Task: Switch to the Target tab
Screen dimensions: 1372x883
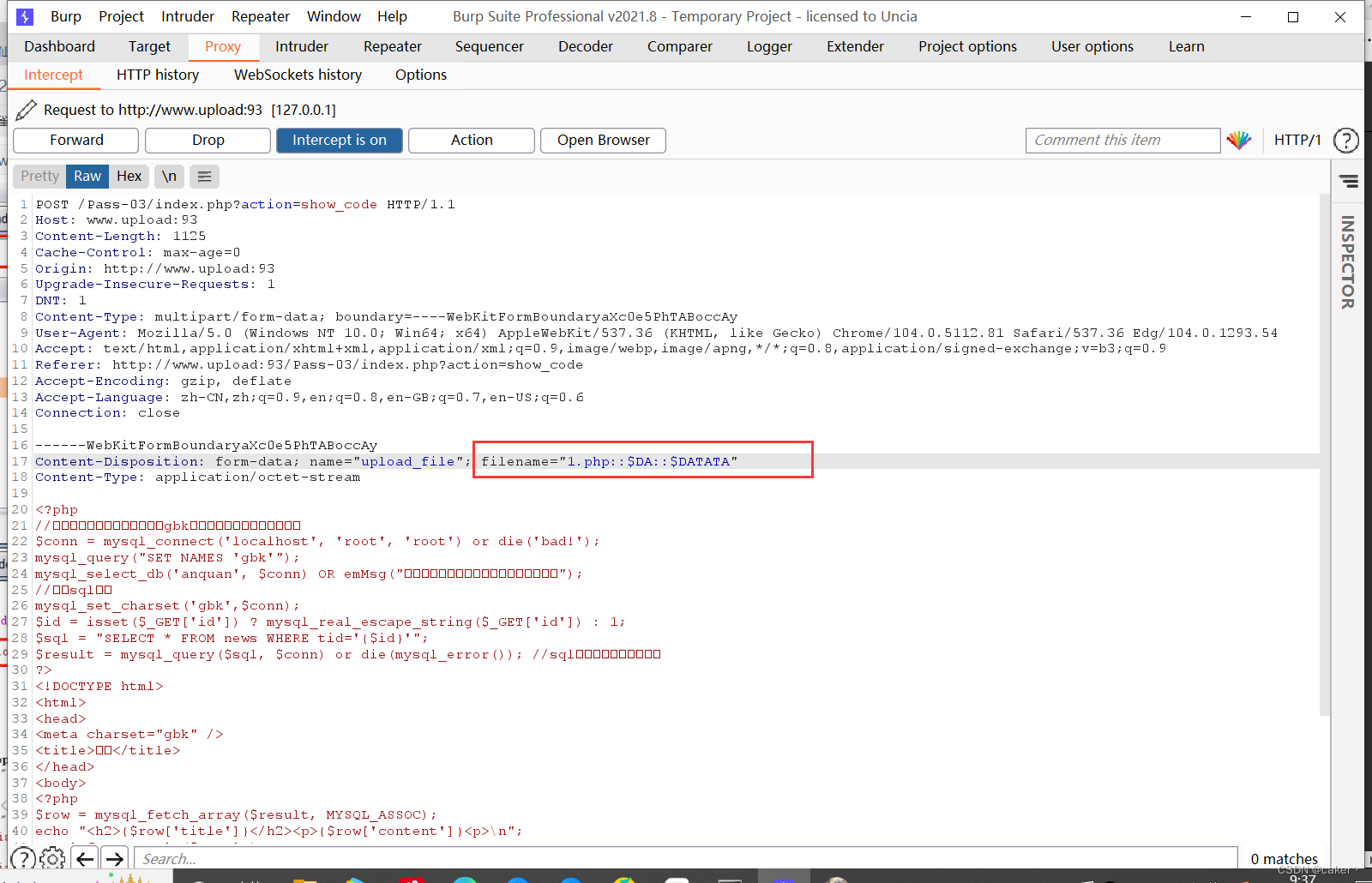Action: click(149, 46)
